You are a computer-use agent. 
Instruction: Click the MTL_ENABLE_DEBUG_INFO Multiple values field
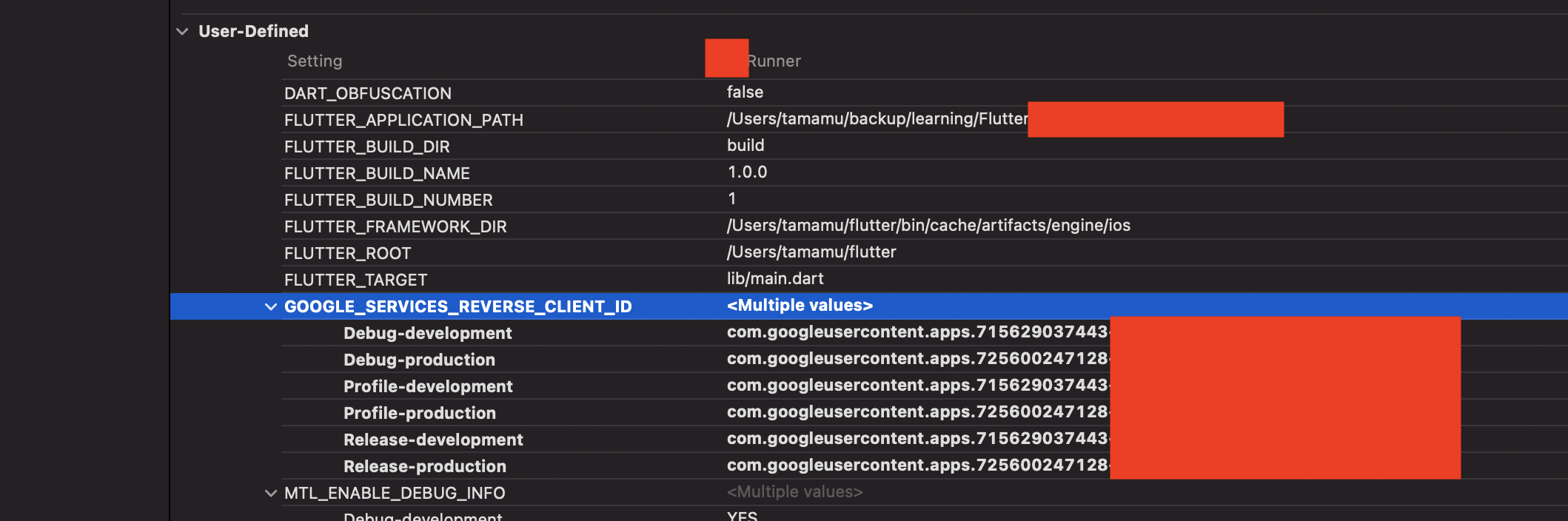[x=794, y=492]
